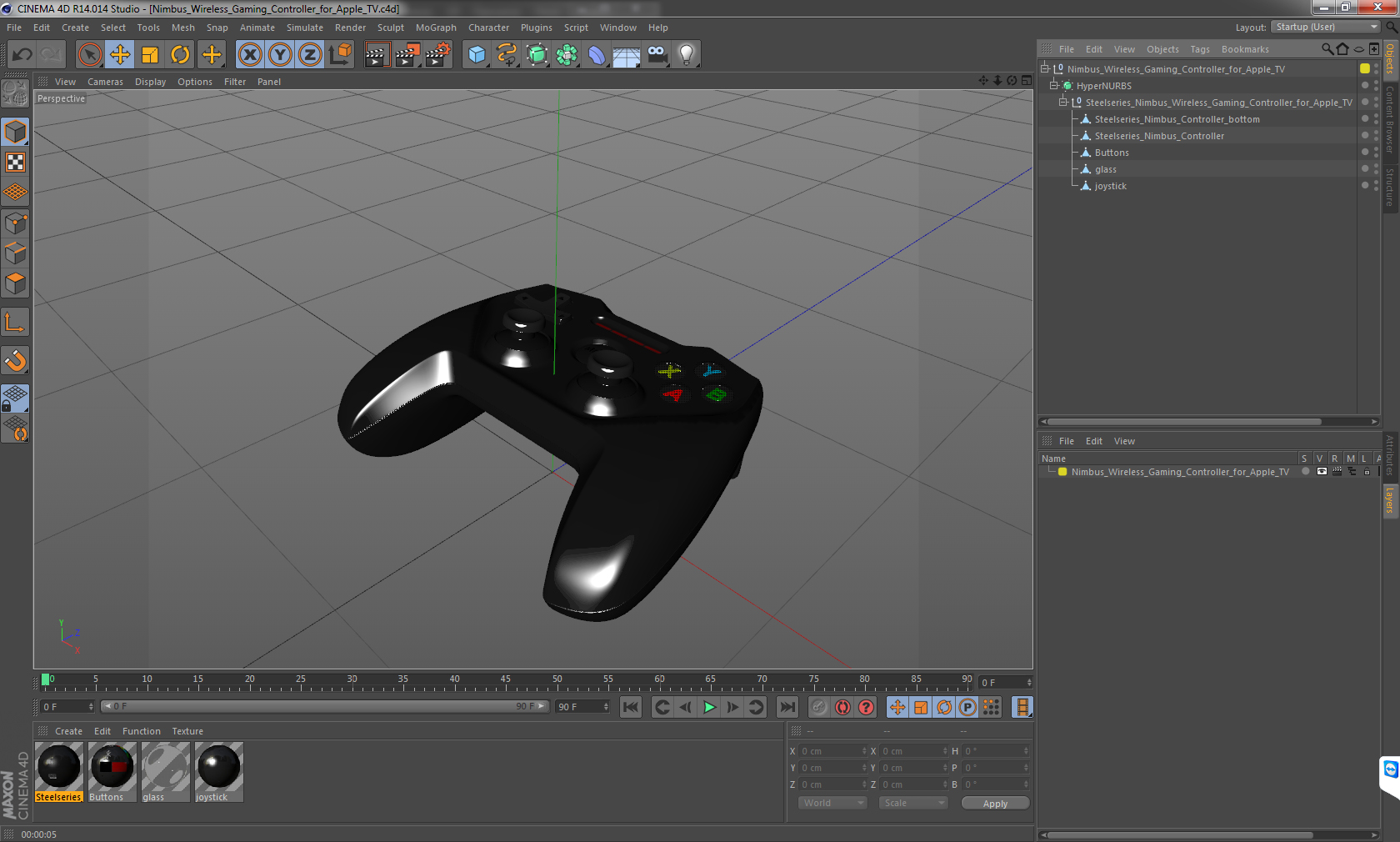Image resolution: width=1400 pixels, height=842 pixels.
Task: Activate the Scale tool
Action: (x=150, y=55)
